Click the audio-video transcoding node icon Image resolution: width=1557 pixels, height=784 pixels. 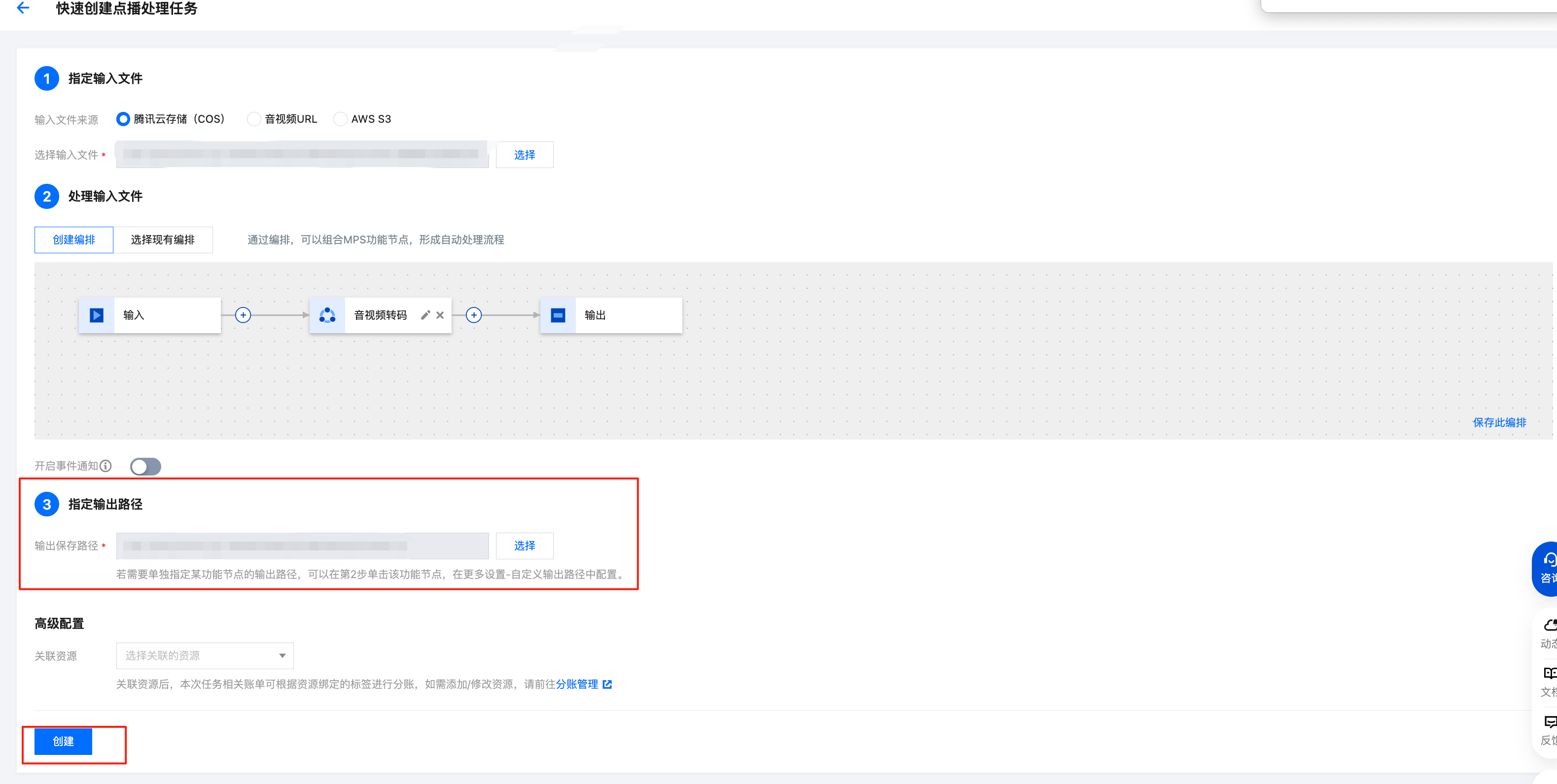point(327,315)
